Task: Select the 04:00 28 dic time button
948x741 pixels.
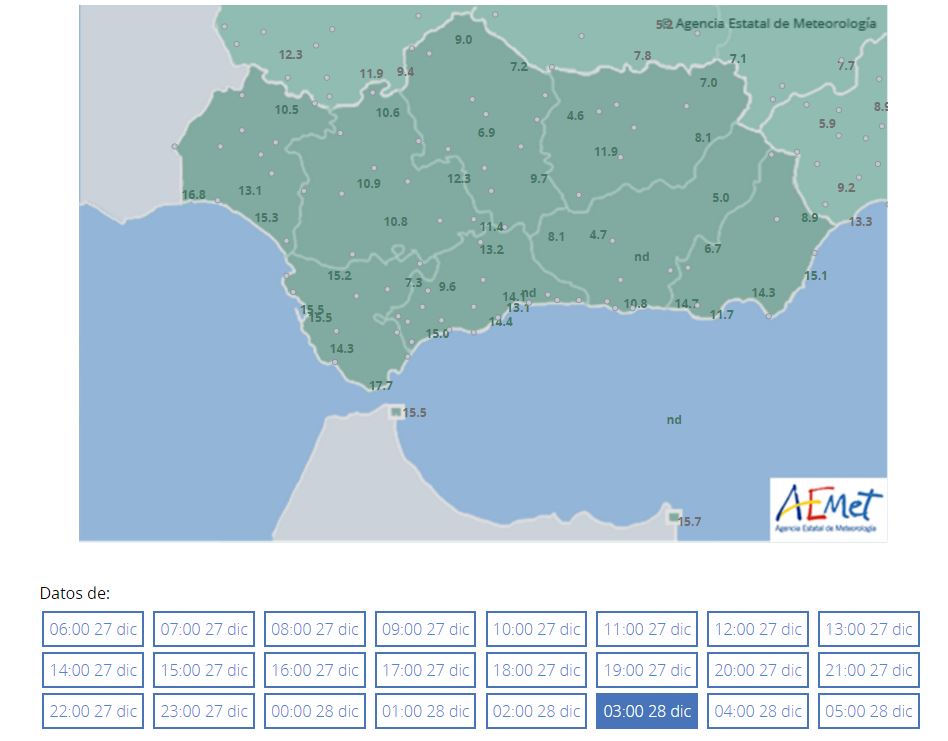Action: pos(757,711)
